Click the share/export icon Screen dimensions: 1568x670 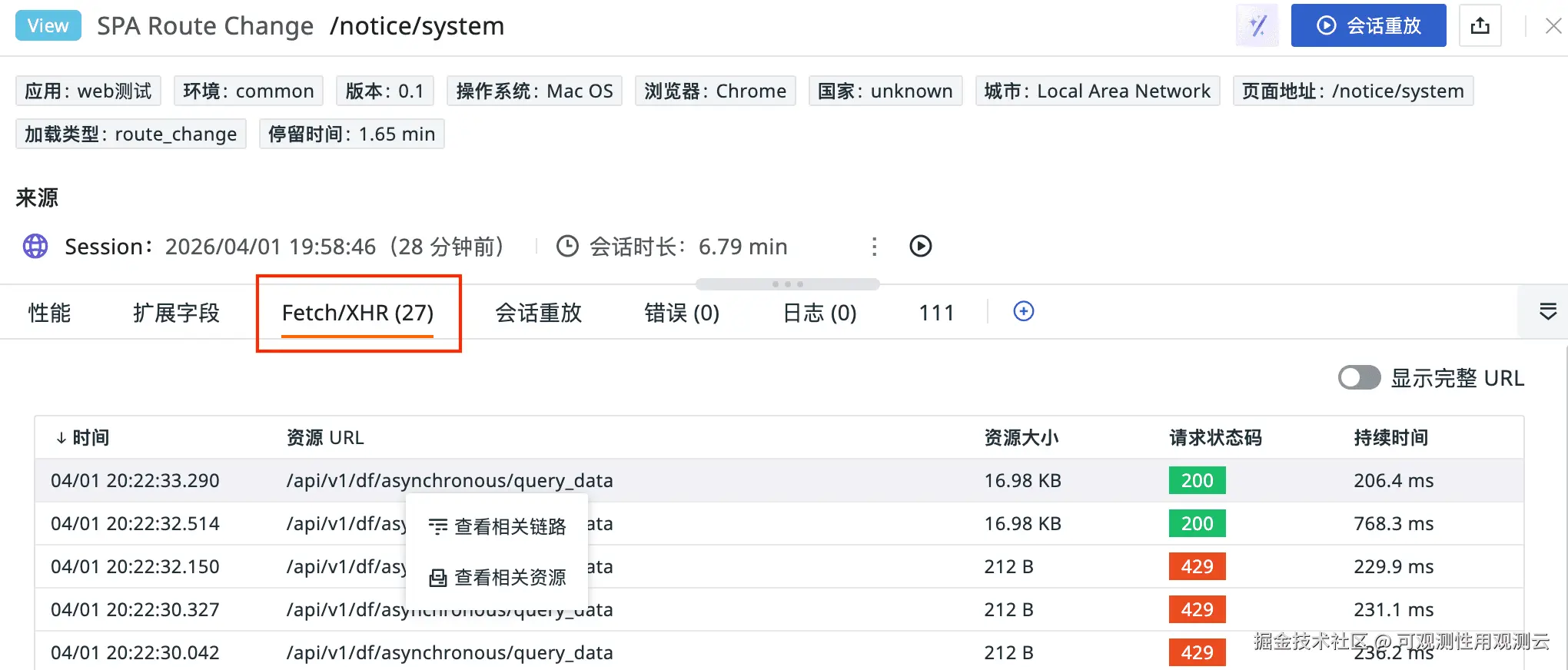(1480, 26)
